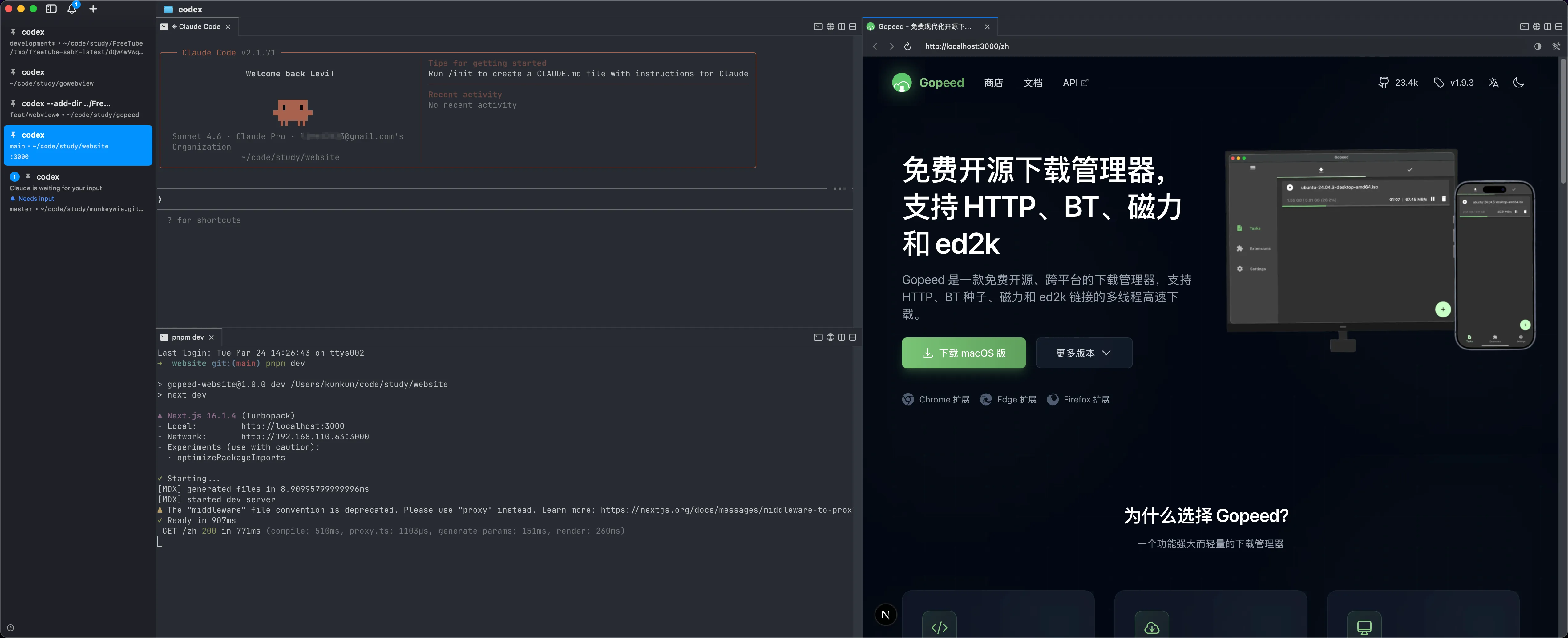Image resolution: width=1568 pixels, height=638 pixels.
Task: Open the 文档 nav menu item
Action: pos(1032,83)
